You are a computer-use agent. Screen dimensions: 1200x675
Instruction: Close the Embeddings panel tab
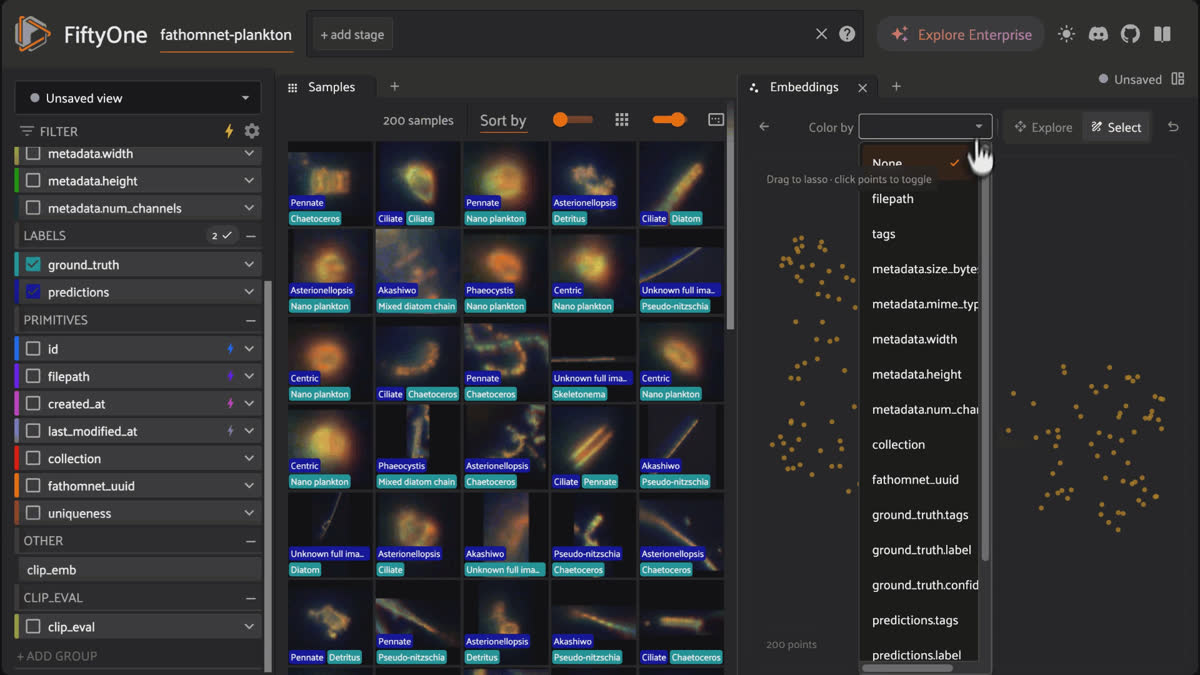863,88
